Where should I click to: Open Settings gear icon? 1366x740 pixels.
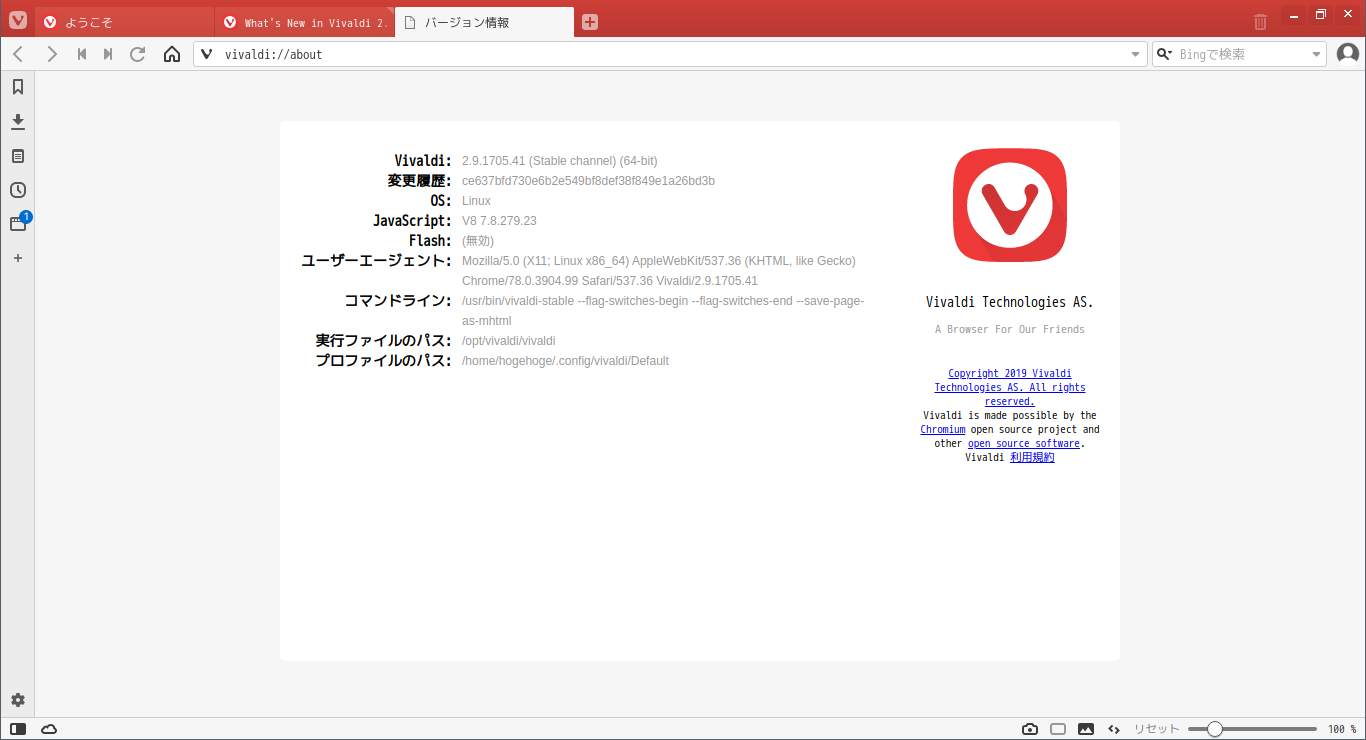[x=17, y=700]
